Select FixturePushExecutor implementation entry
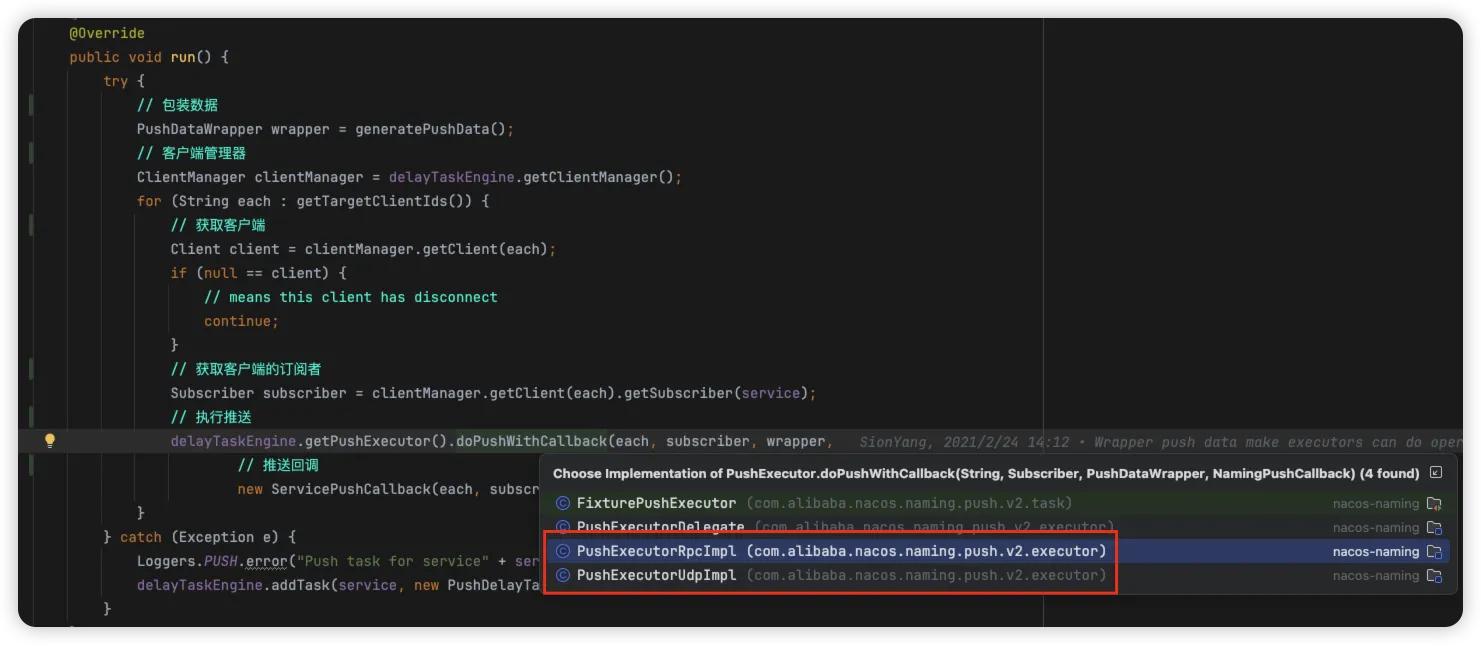The width and height of the screenshot is (1481, 645). [656, 503]
